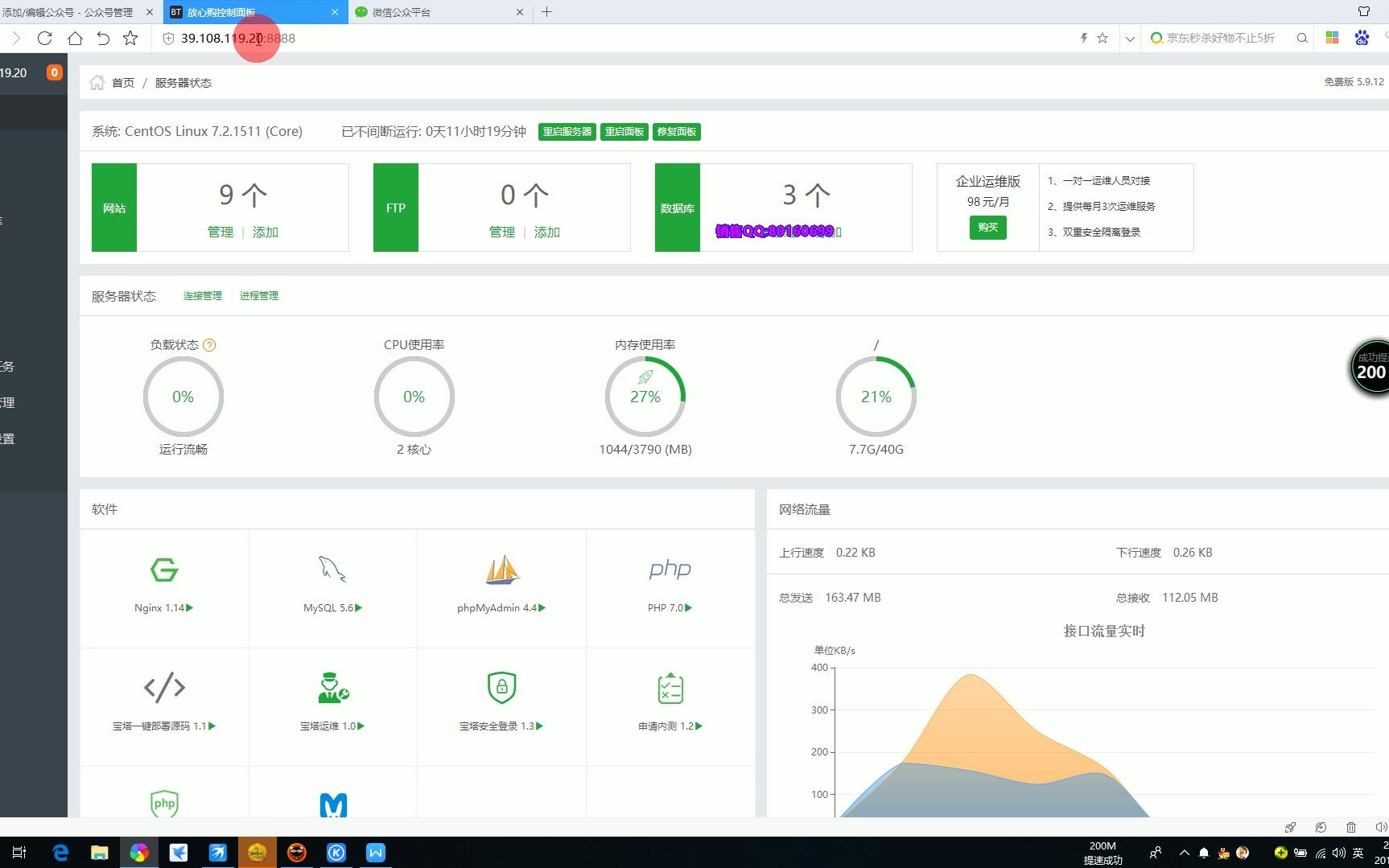This screenshot has width=1389, height=868.
Task: Click the home icon in the breadcrumb
Action: pos(97,82)
